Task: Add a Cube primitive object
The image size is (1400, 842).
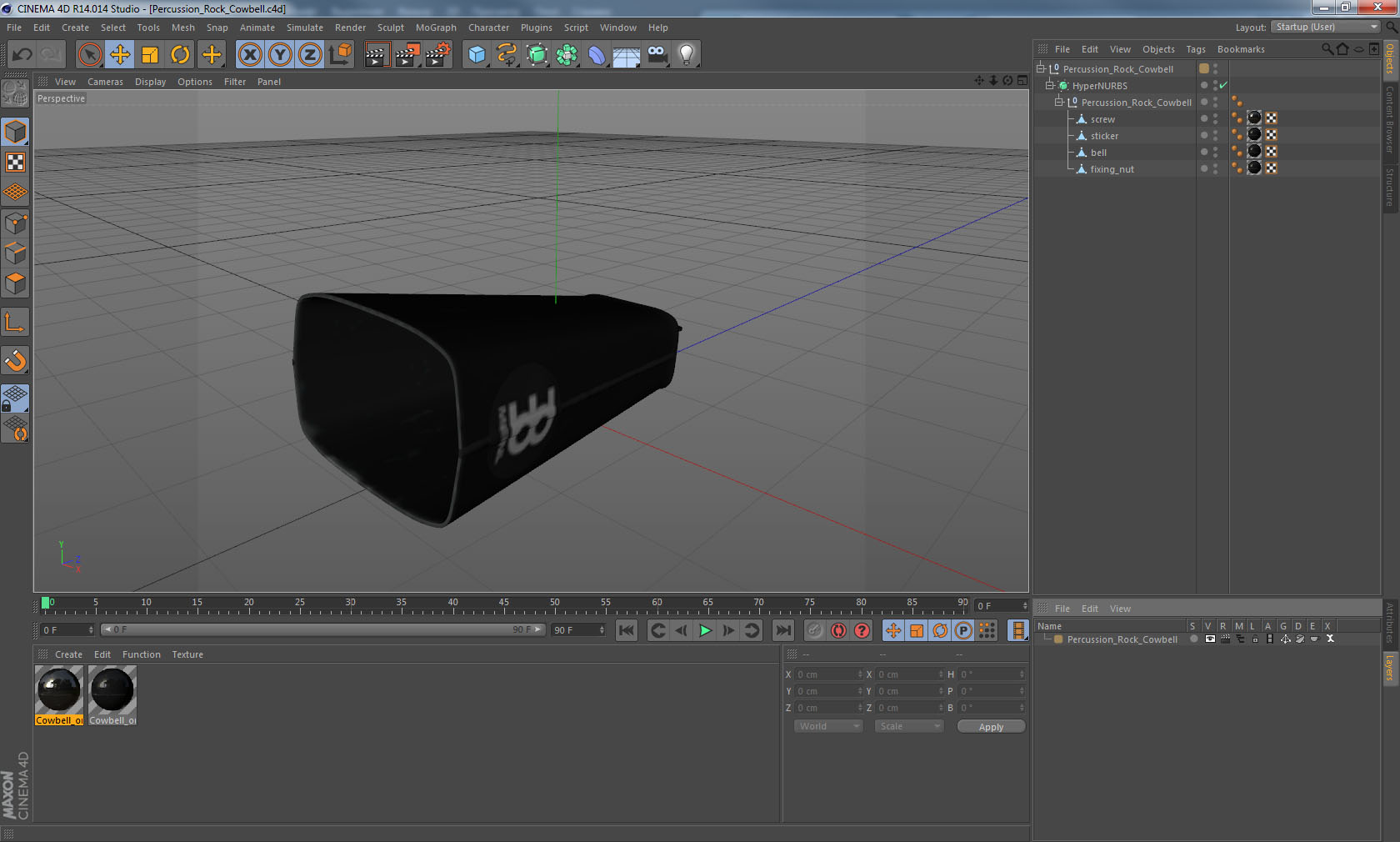Action: point(477,55)
